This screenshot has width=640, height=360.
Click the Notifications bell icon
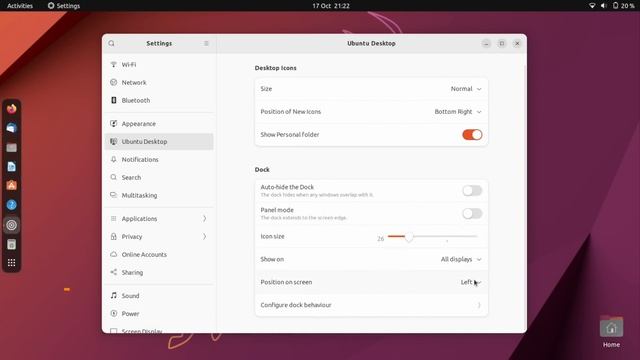click(x=113, y=160)
